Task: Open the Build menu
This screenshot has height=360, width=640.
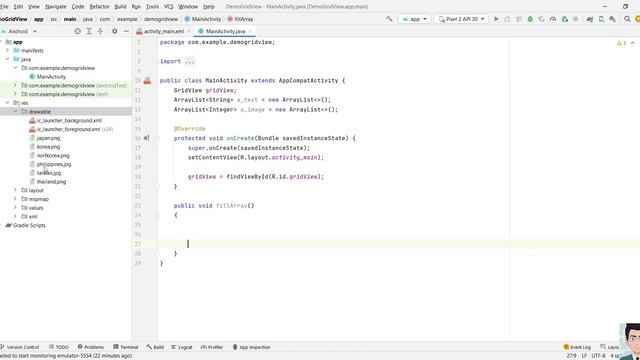Action: point(120,7)
